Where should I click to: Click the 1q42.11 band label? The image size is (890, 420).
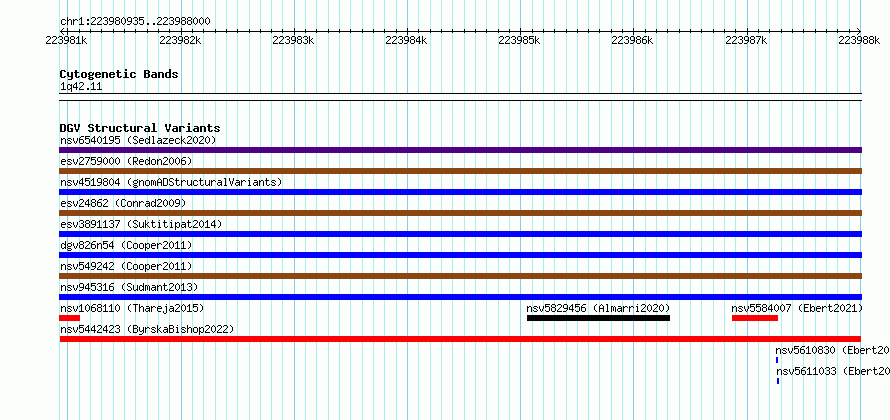coord(81,87)
